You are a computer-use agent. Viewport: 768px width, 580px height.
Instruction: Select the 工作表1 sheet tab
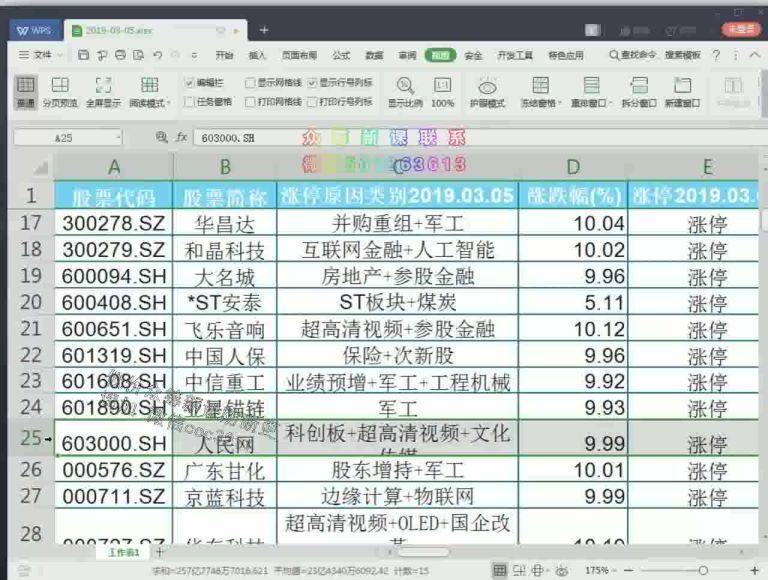[x=124, y=552]
